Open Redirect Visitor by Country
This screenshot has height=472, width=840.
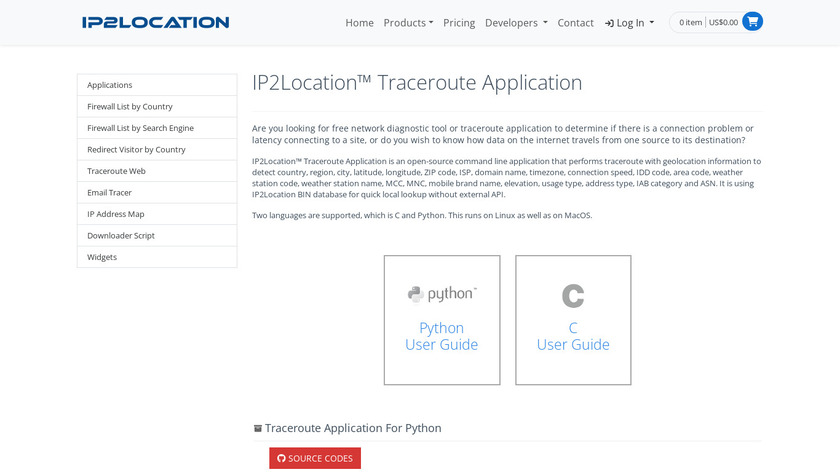point(157,149)
